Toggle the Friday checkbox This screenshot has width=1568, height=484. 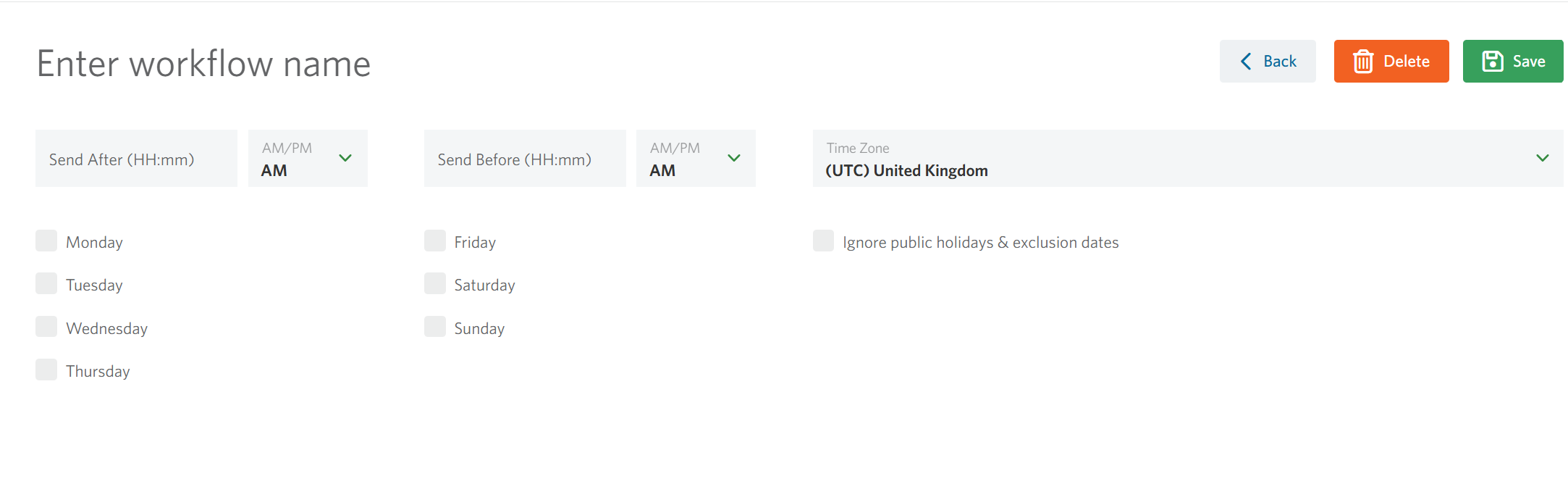tap(435, 241)
